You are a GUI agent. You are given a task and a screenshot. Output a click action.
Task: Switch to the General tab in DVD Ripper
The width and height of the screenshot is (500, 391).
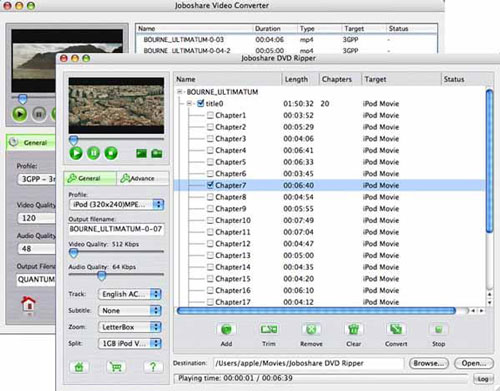(90, 178)
